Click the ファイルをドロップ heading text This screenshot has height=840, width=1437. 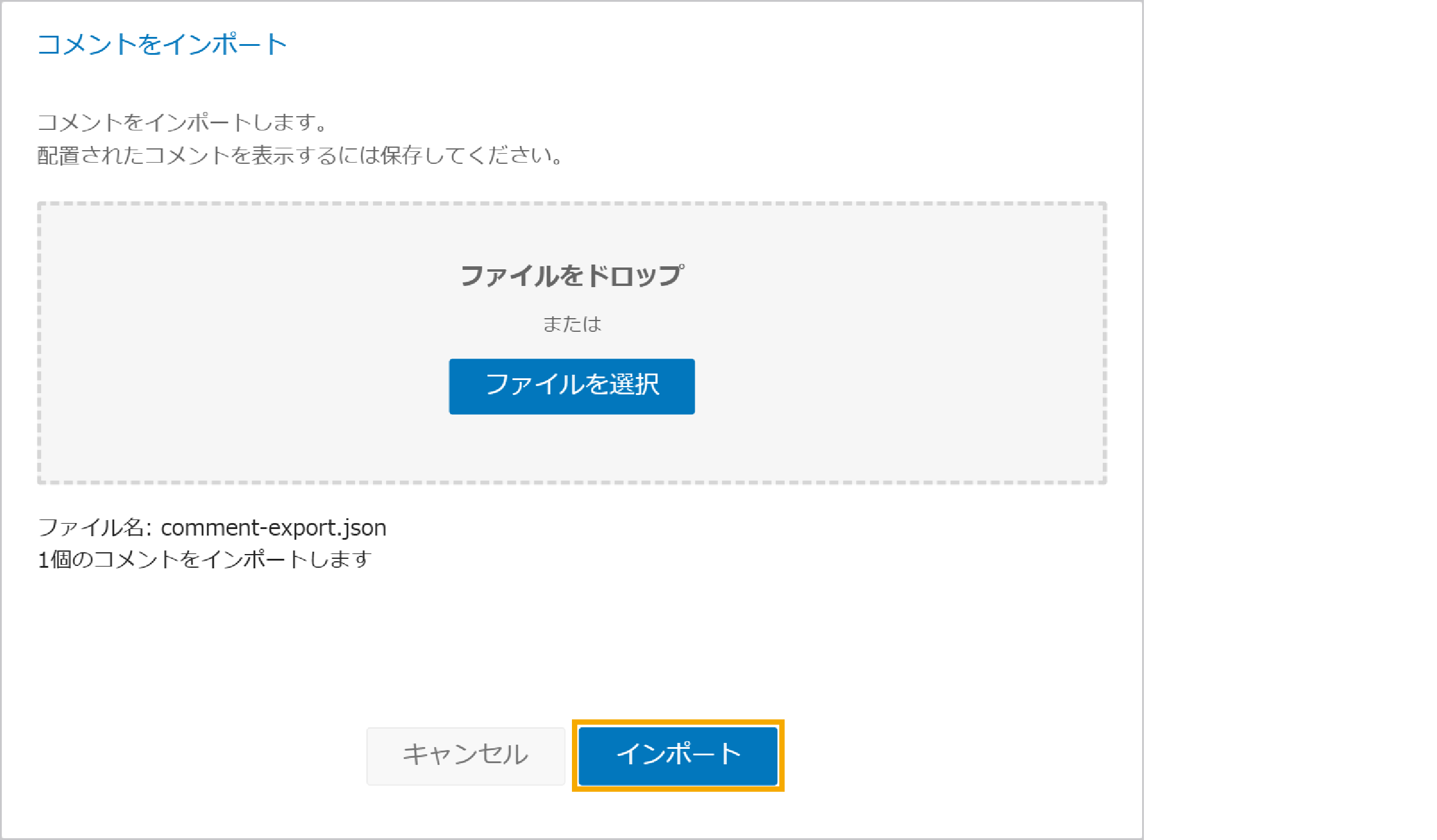572,276
